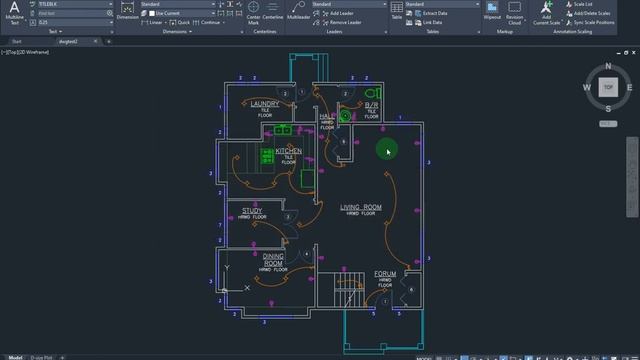
Task: Select the Dimension tool
Action: click(x=127, y=11)
